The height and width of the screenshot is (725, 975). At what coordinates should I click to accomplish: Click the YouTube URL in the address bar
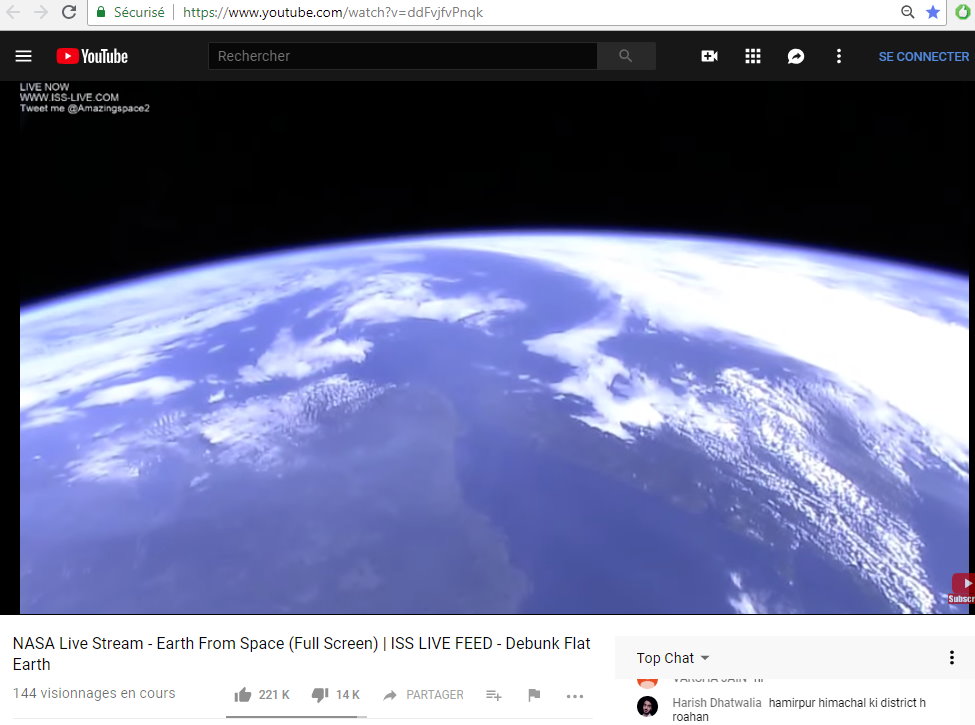pyautogui.click(x=333, y=12)
